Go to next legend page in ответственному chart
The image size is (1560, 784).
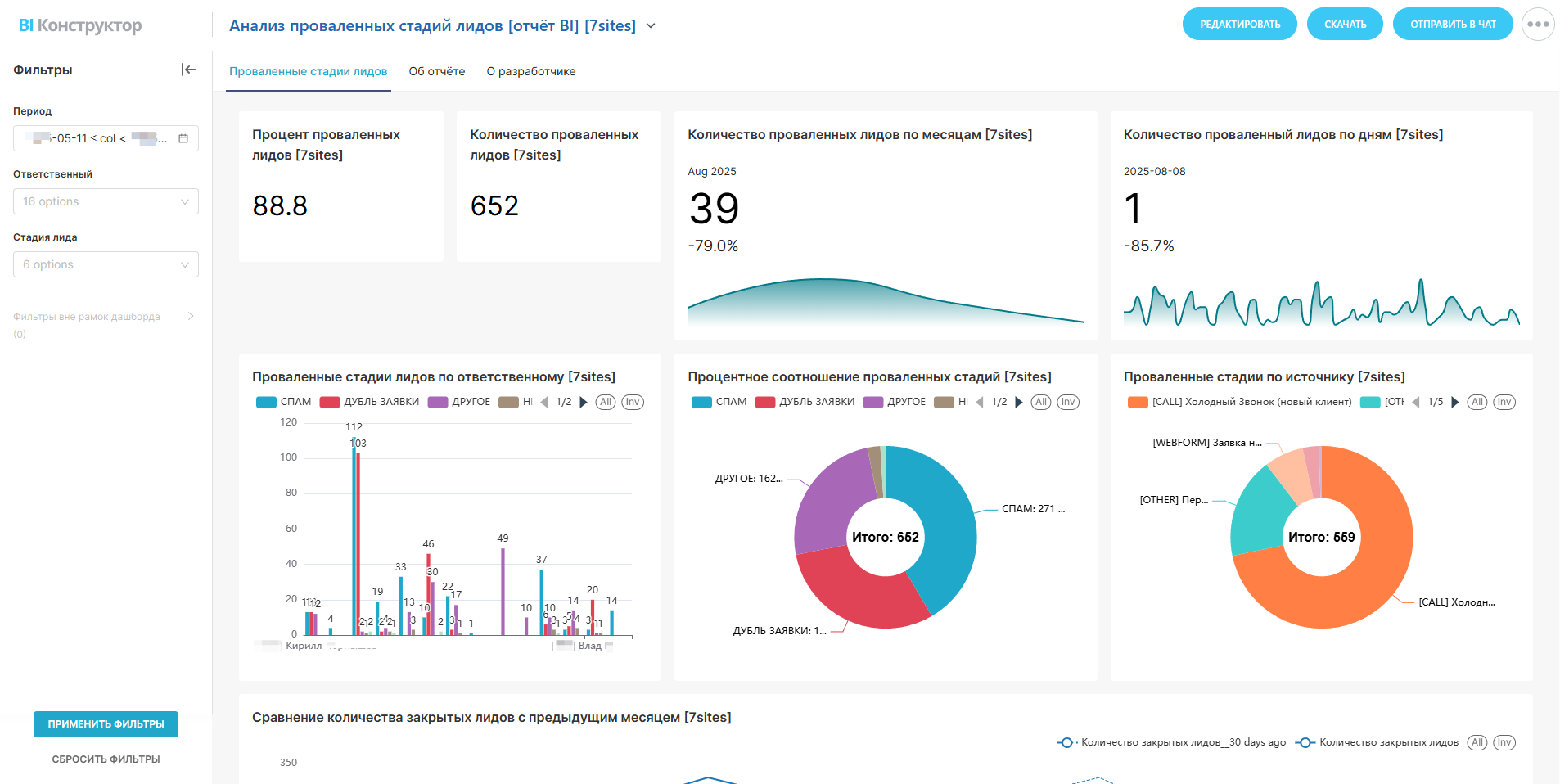pos(584,402)
